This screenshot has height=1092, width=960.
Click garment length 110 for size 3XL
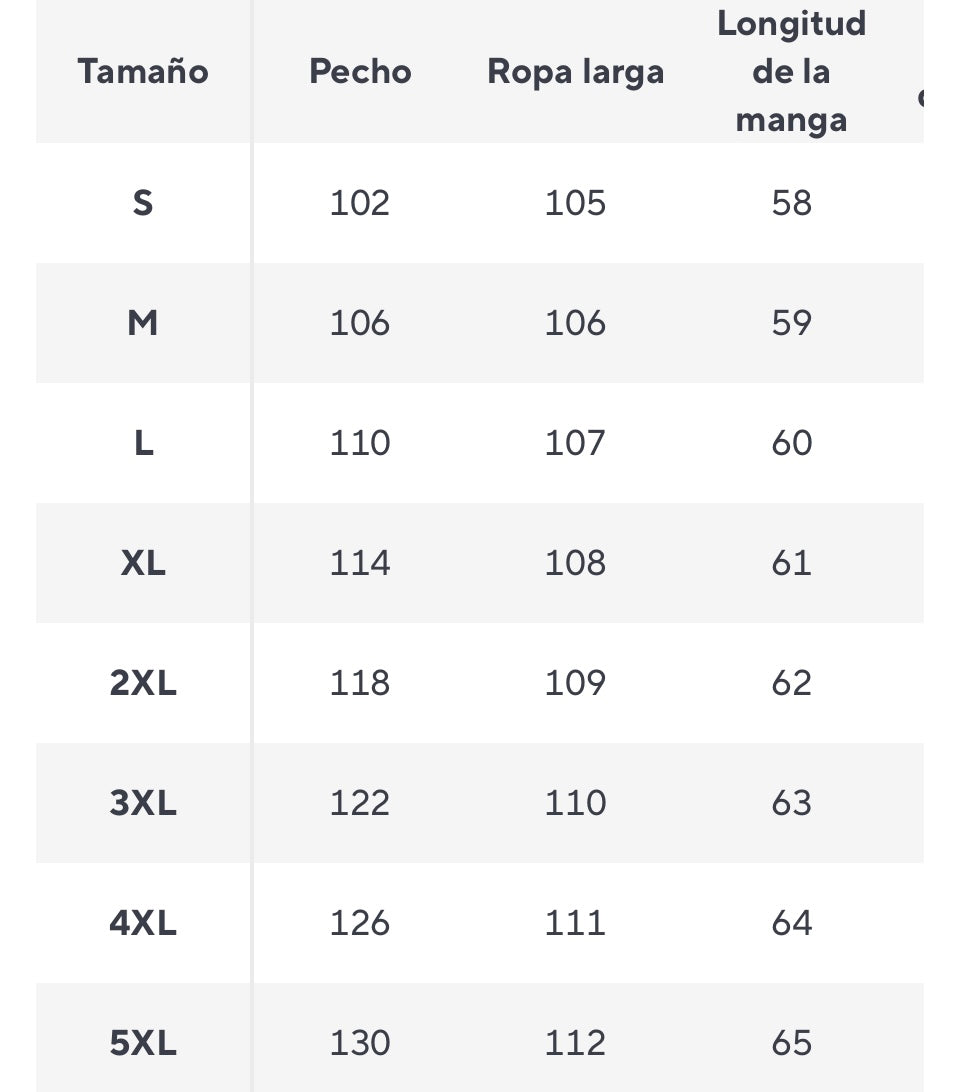(575, 803)
